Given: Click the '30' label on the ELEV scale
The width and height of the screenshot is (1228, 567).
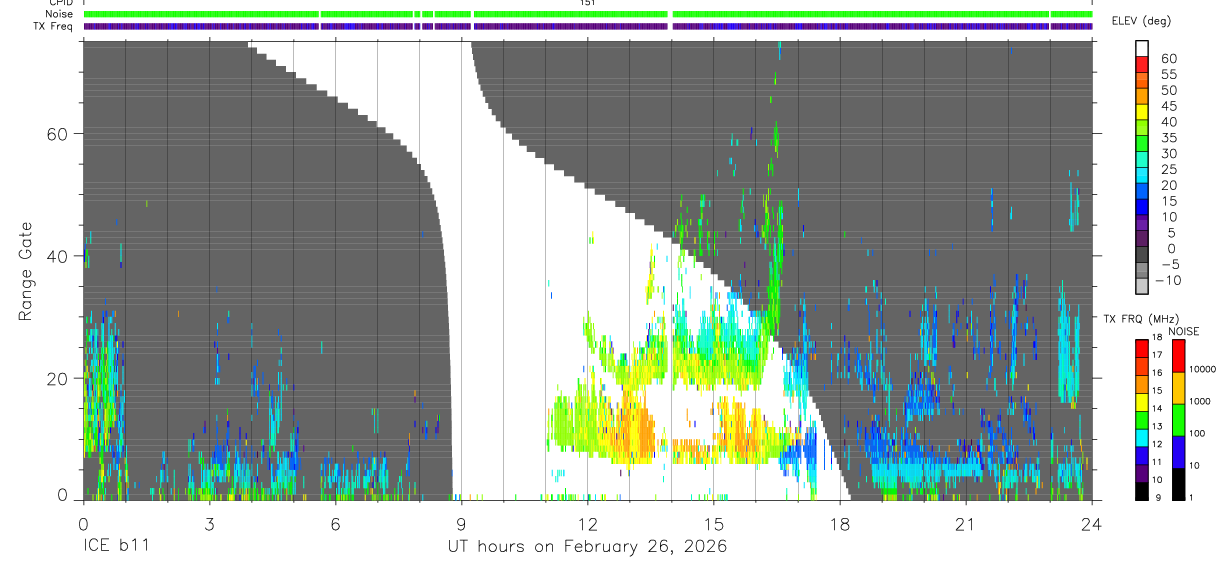Looking at the screenshot, I should 1168,154.
